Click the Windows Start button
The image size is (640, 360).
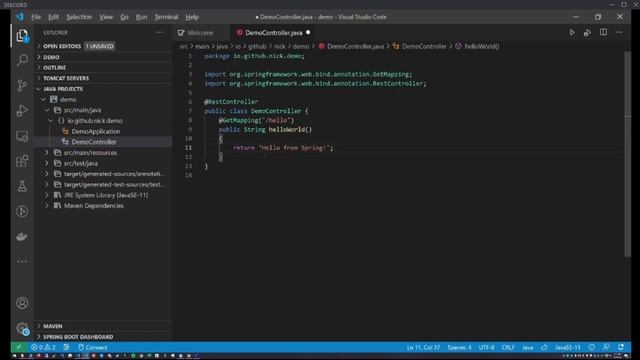coord(15,356)
